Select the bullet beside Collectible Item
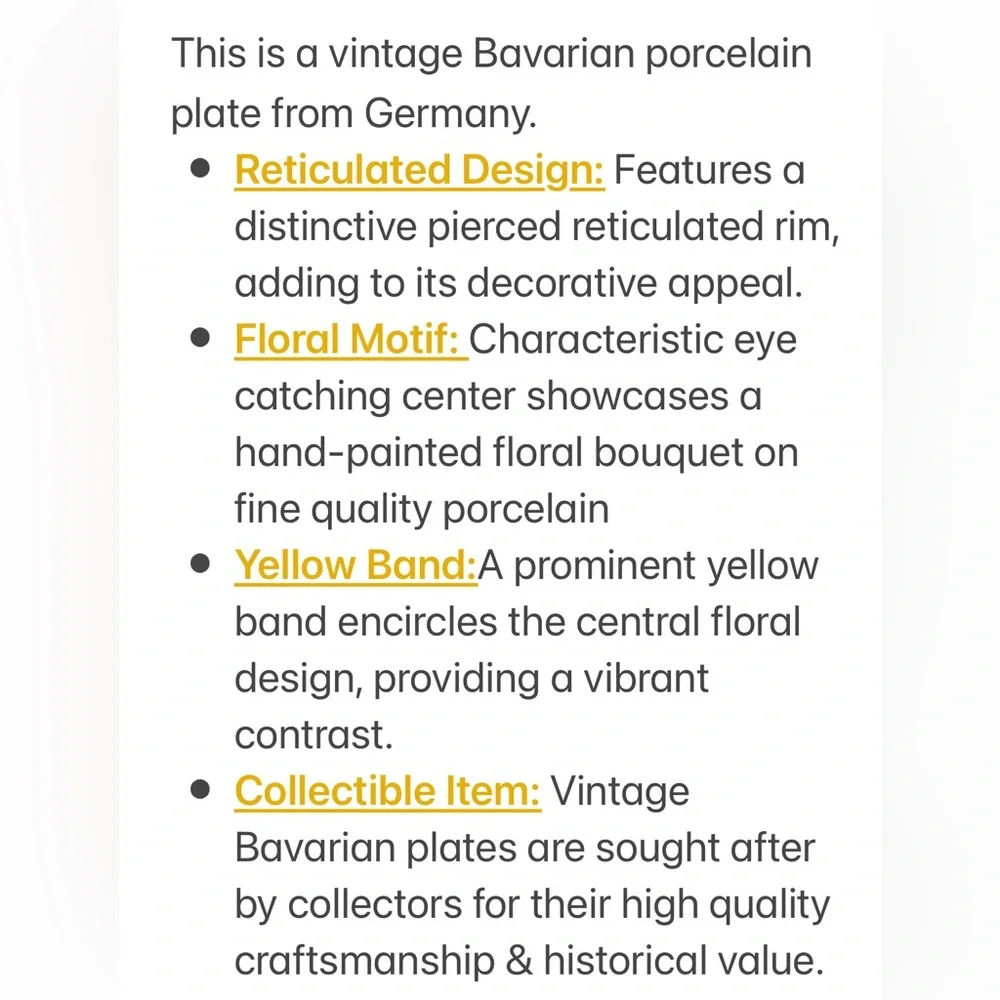This screenshot has width=1000, height=1000. click(200, 789)
